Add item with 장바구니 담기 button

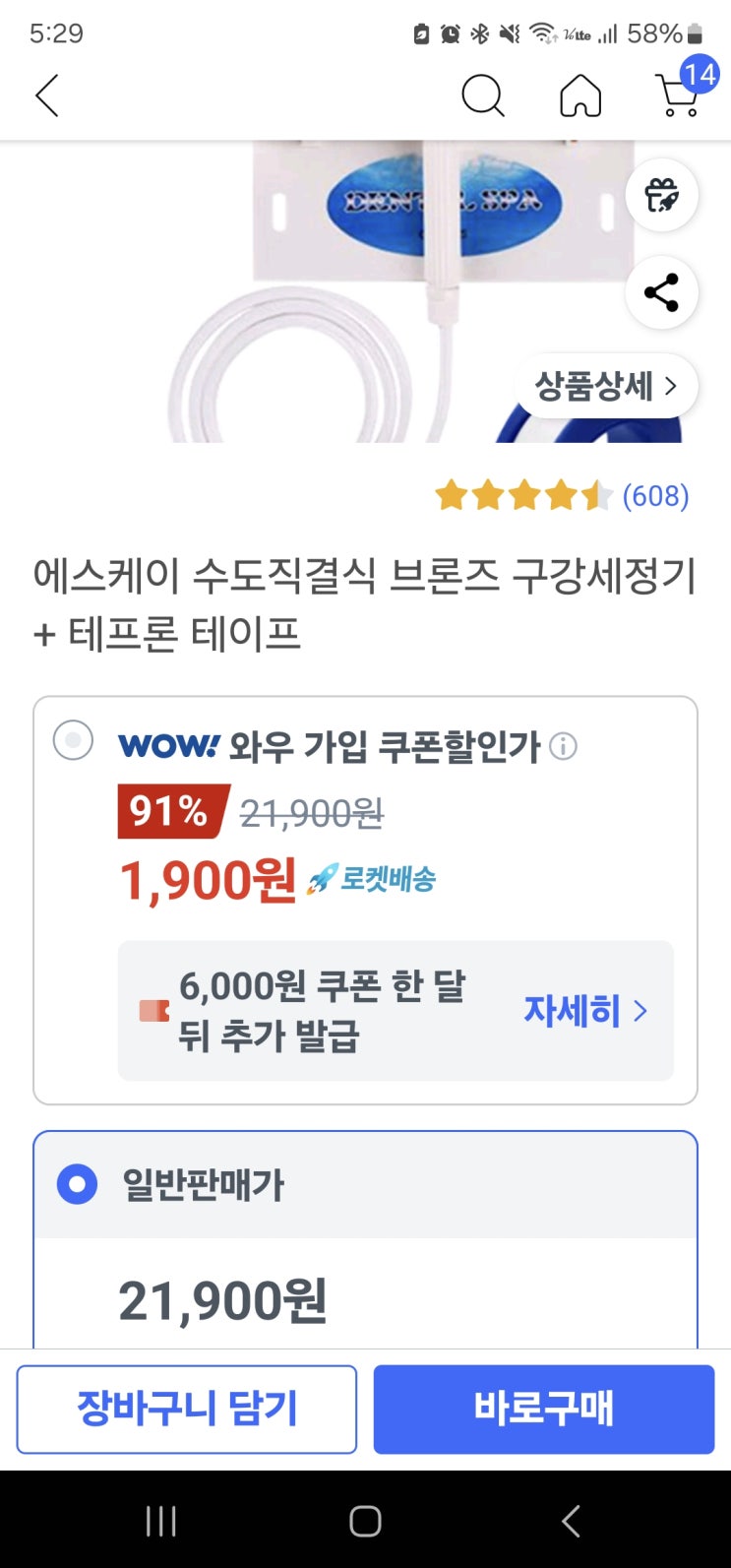(x=187, y=1409)
